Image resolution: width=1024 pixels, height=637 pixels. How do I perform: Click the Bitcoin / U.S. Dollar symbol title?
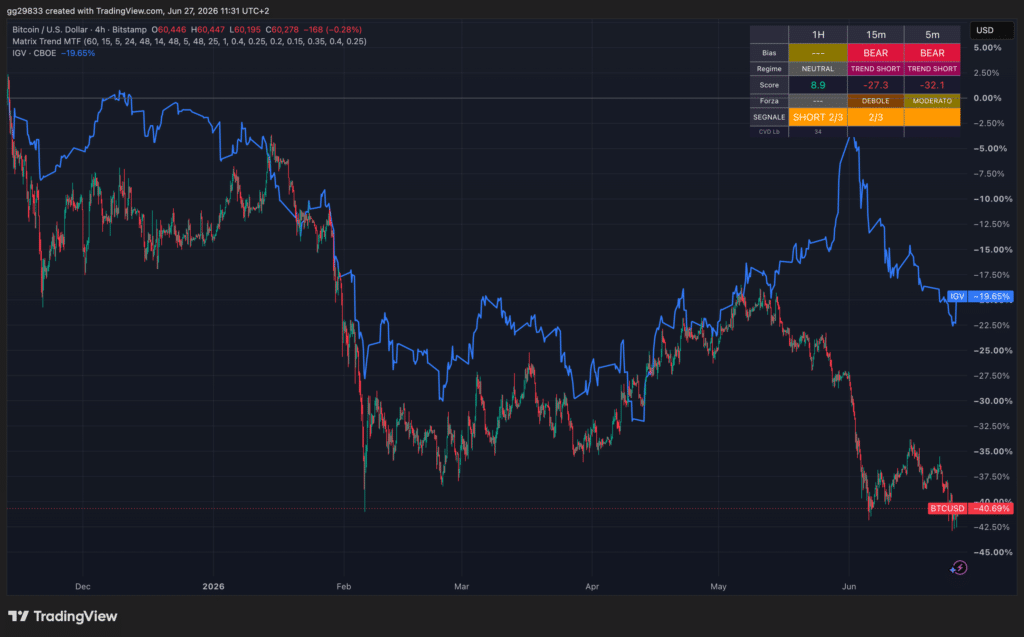click(79, 29)
